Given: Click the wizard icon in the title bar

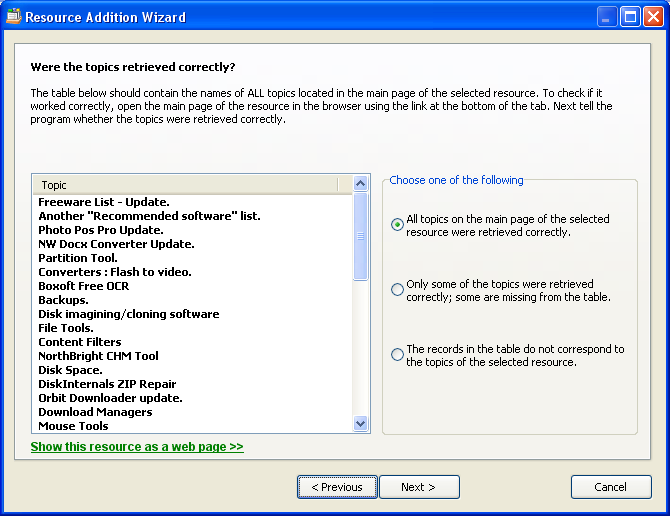Looking at the screenshot, I should click(x=13, y=17).
